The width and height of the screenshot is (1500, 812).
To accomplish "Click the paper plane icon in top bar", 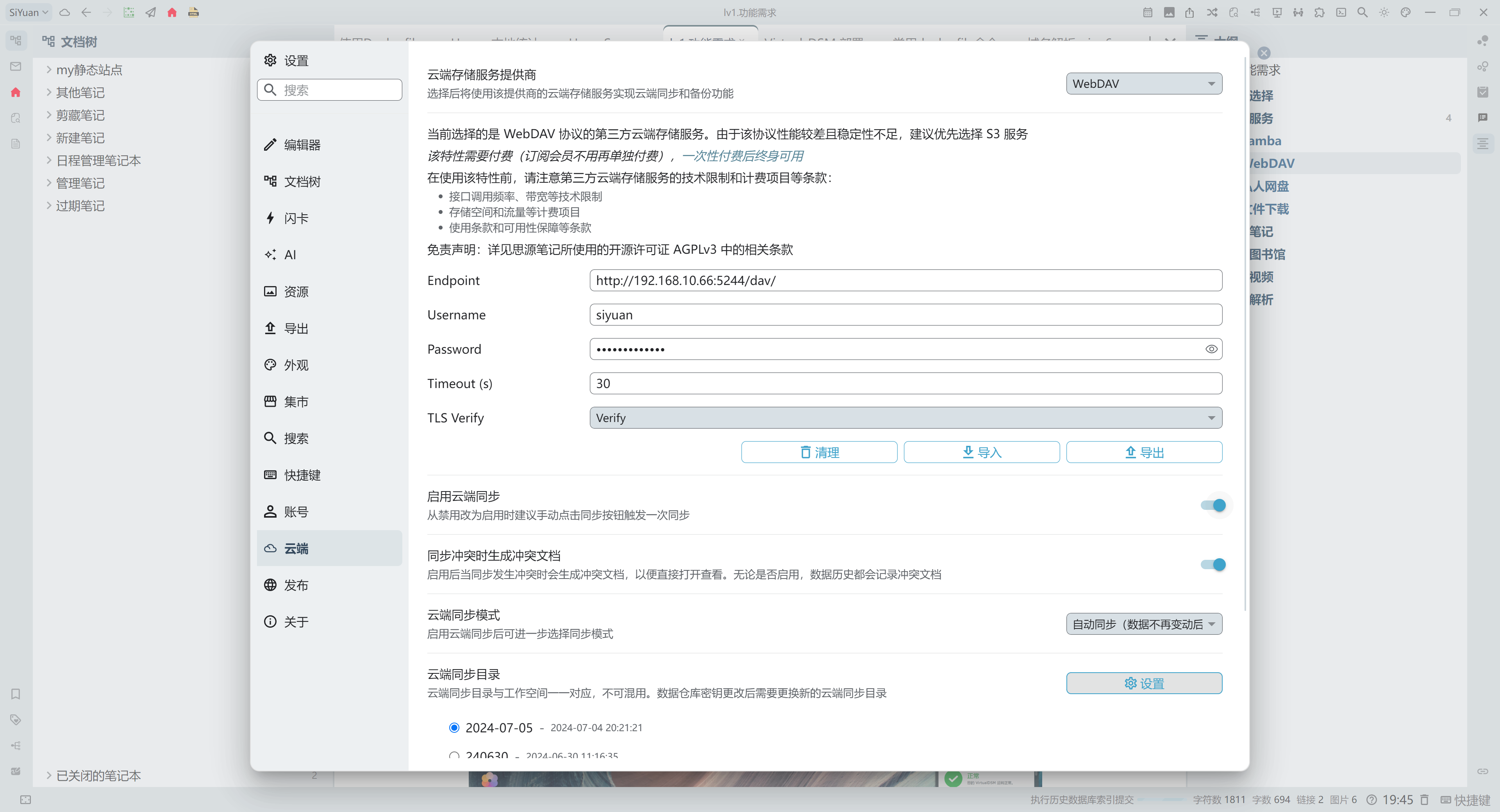I will click(x=150, y=12).
